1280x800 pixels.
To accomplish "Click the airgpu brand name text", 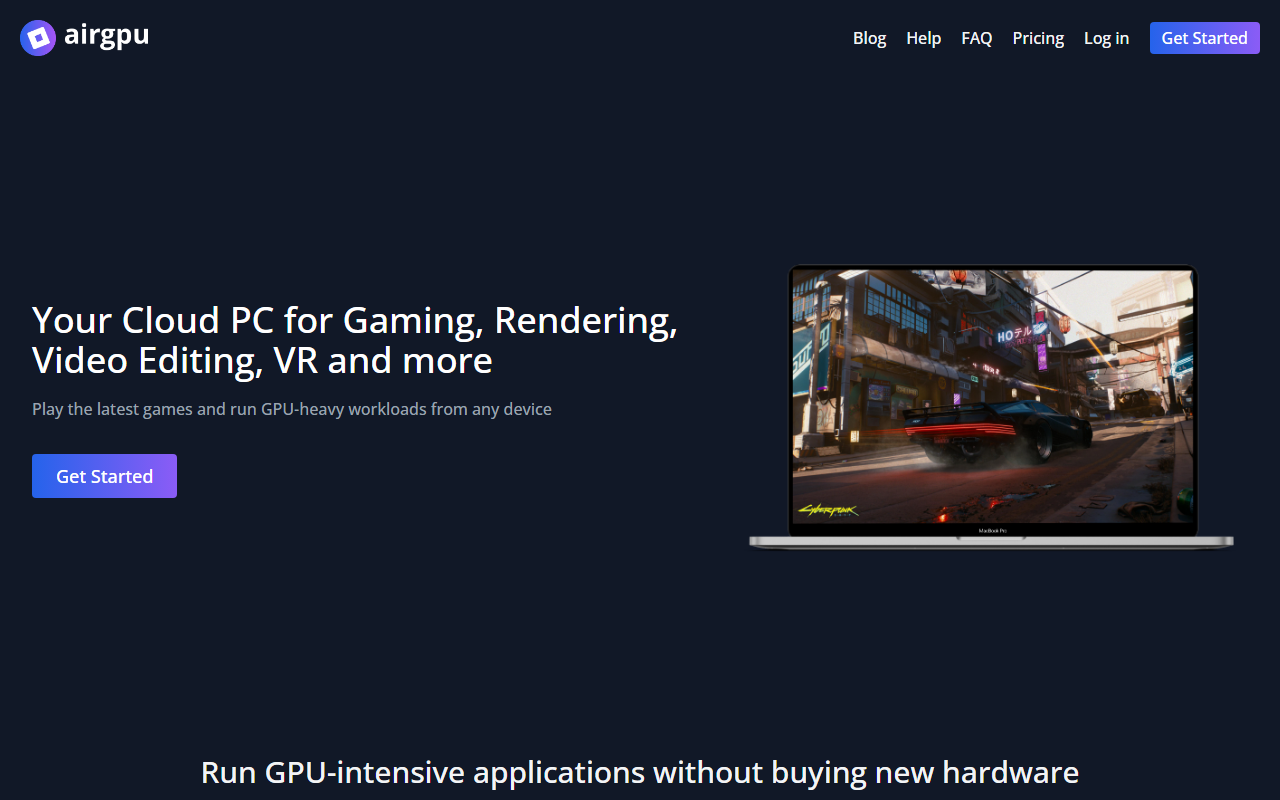I will (x=106, y=37).
